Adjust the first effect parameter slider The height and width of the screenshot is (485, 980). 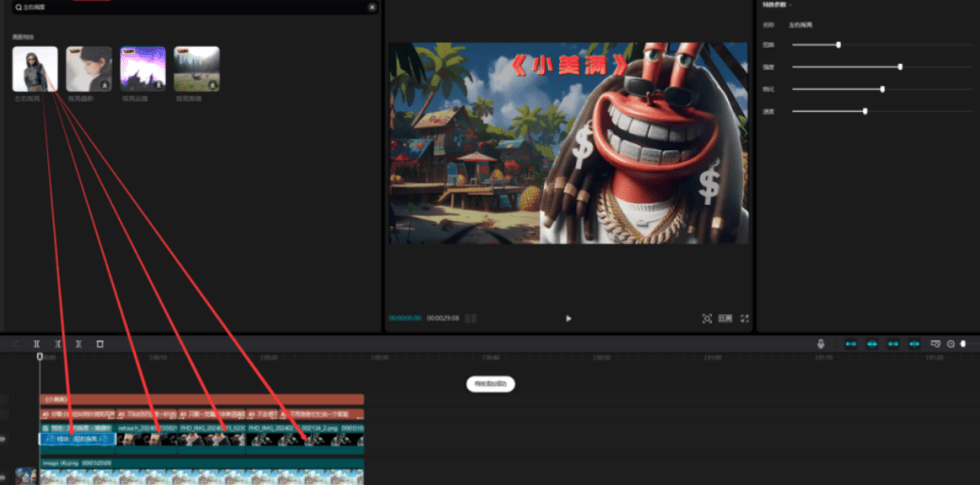[838, 45]
